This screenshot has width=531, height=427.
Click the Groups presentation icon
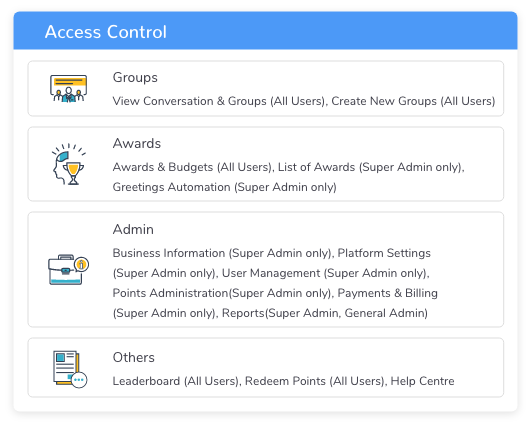click(x=68, y=88)
